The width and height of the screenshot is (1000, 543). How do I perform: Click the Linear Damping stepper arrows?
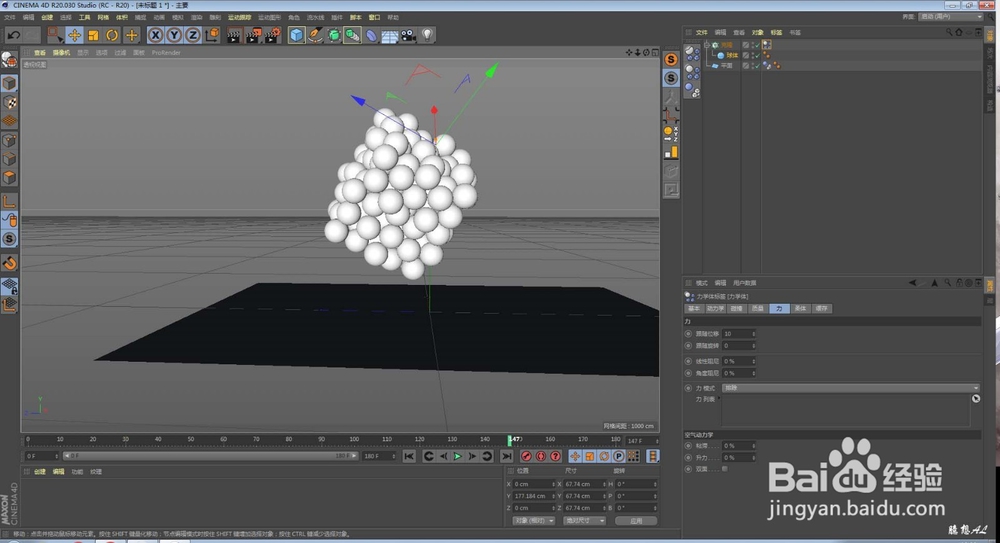point(753,361)
